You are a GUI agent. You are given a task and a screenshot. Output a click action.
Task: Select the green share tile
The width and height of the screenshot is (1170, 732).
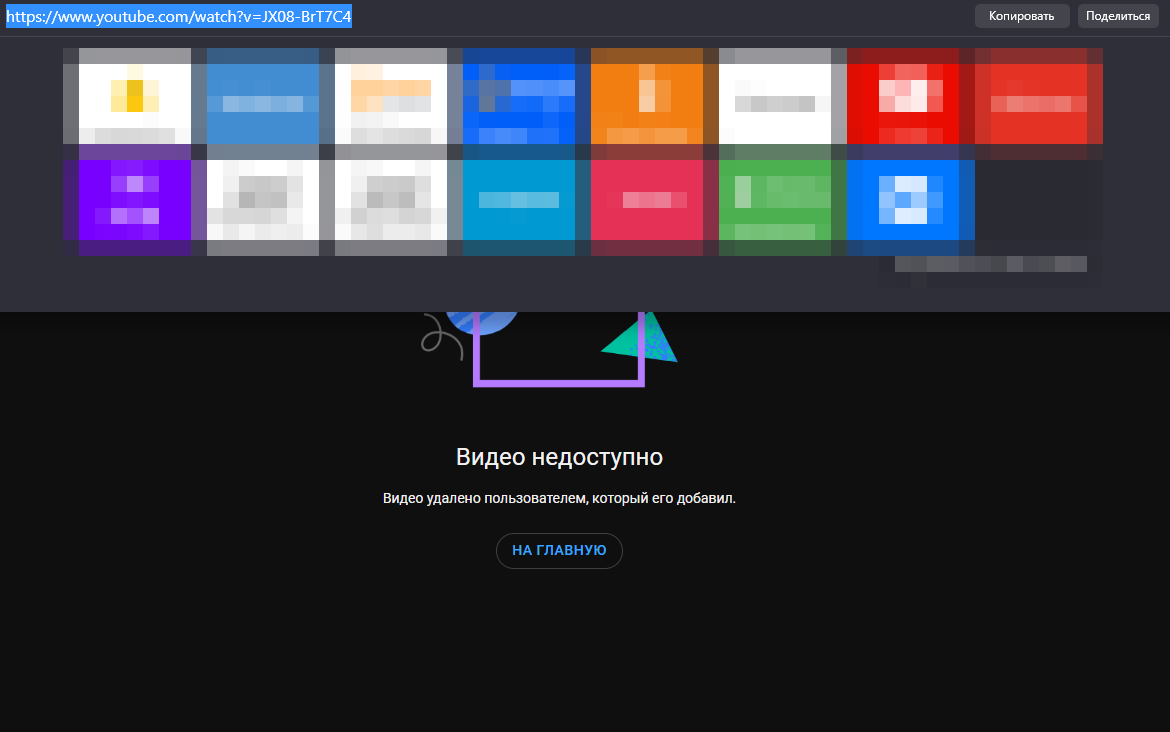[775, 200]
